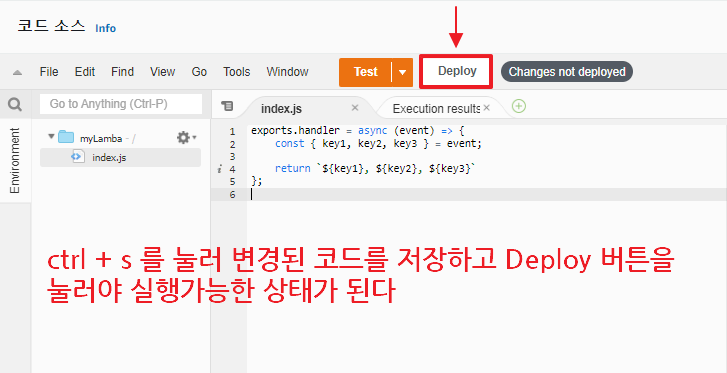Click the 'const' keyword on line 2
Viewport: 727px width, 373px height.
(x=290, y=144)
